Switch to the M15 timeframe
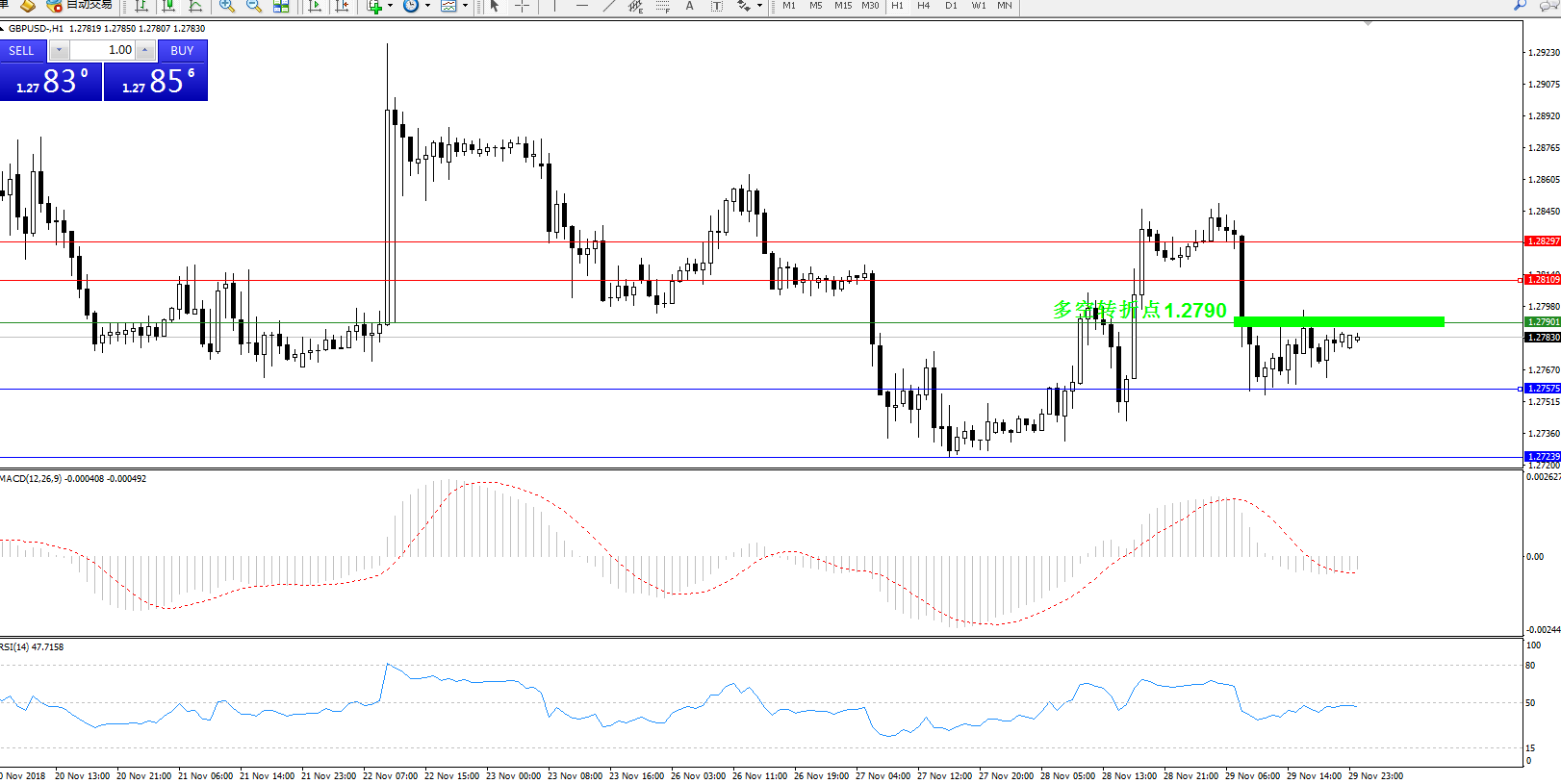 [843, 6]
